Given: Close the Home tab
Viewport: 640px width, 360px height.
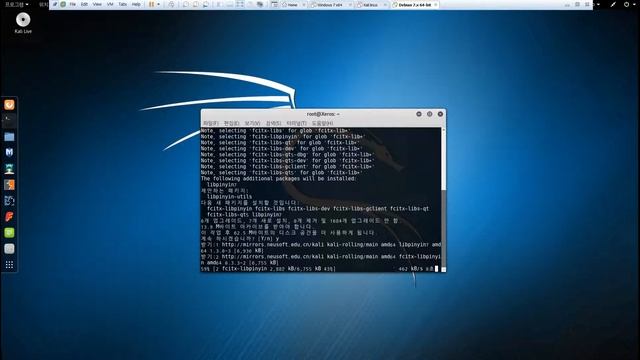Looking at the screenshot, I should coord(304,5).
